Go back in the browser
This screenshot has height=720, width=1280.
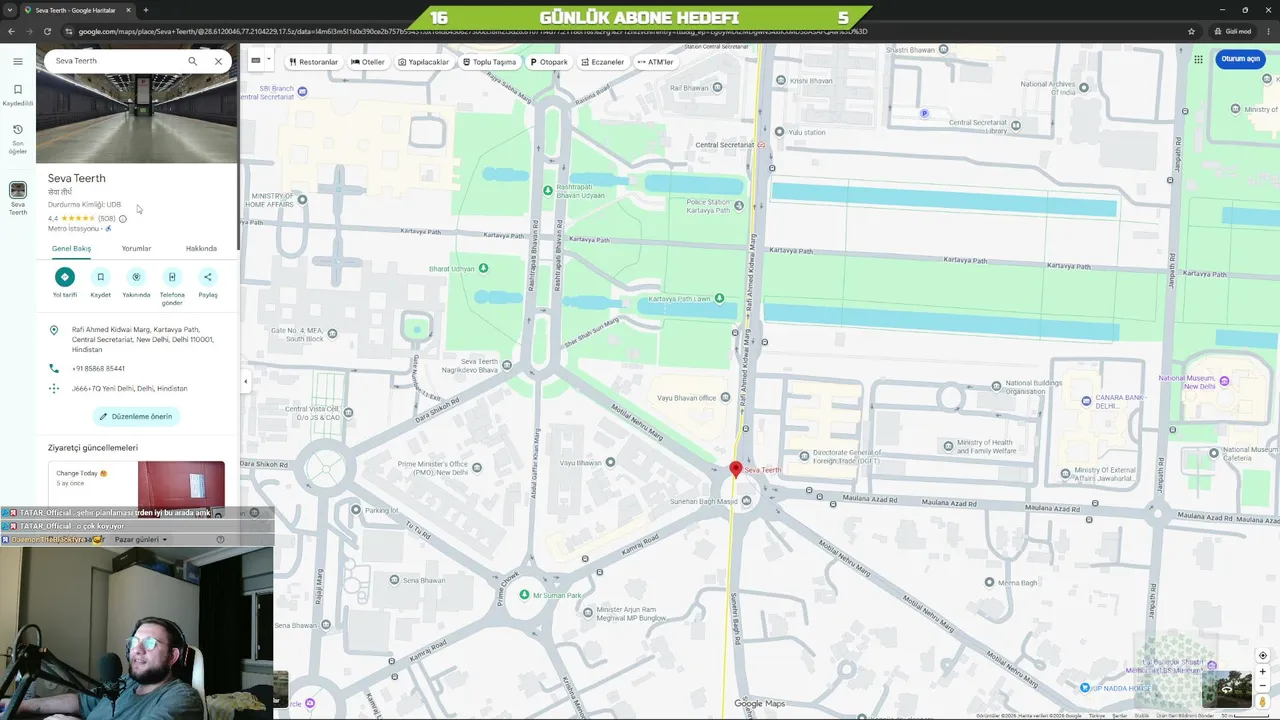11,31
